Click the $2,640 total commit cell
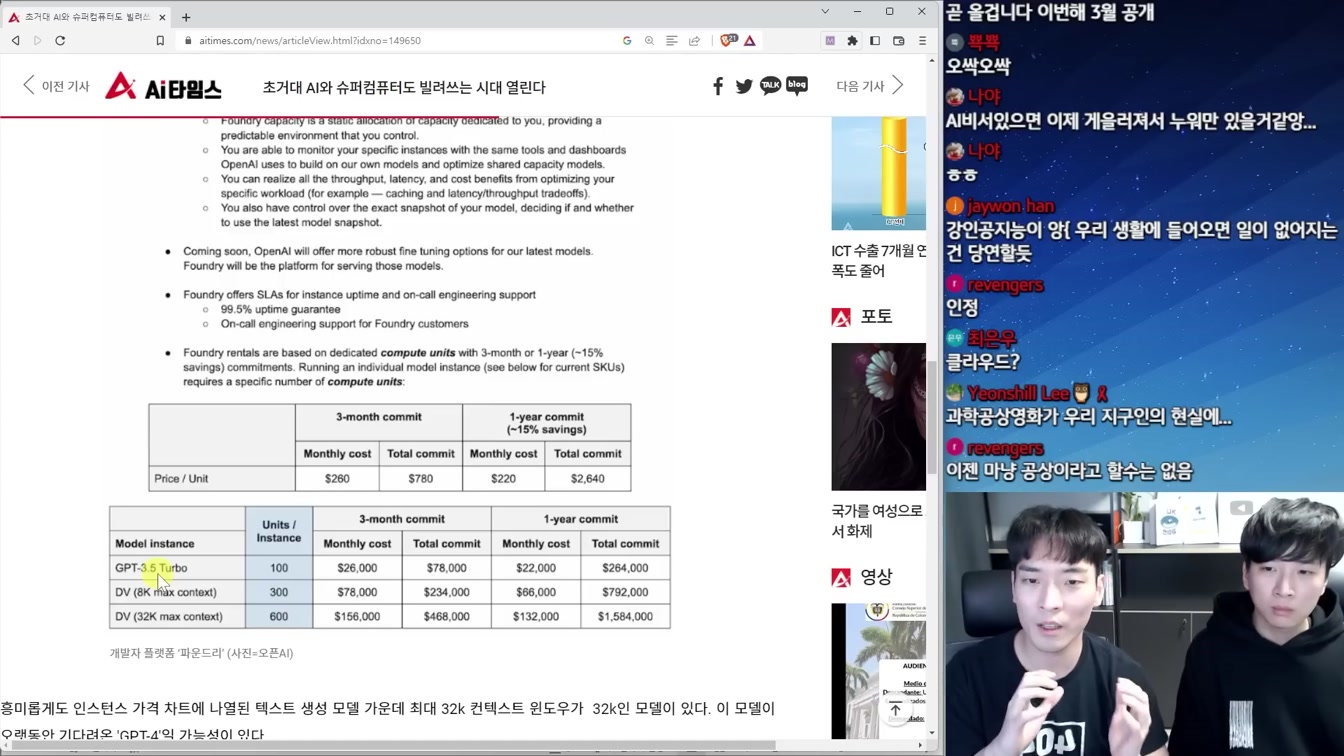Screen dimensions: 1344x756 (x=587, y=479)
